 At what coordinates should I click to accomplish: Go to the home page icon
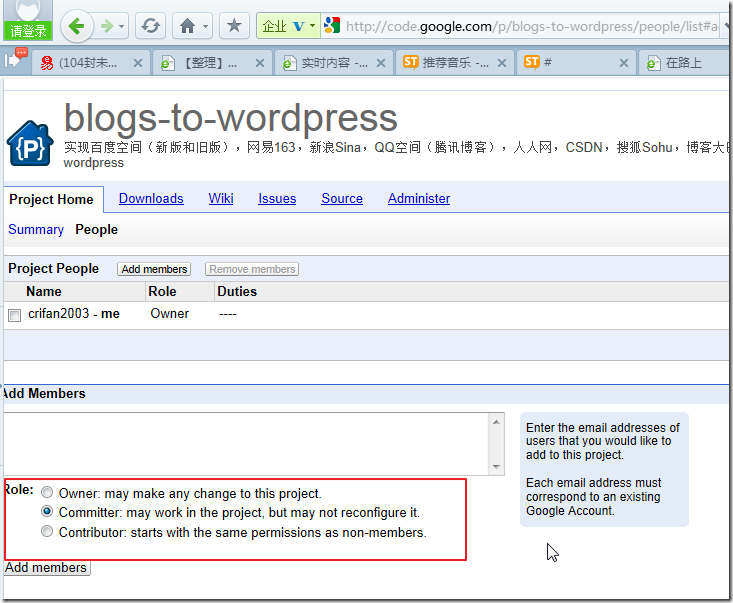pyautogui.click(x=187, y=26)
